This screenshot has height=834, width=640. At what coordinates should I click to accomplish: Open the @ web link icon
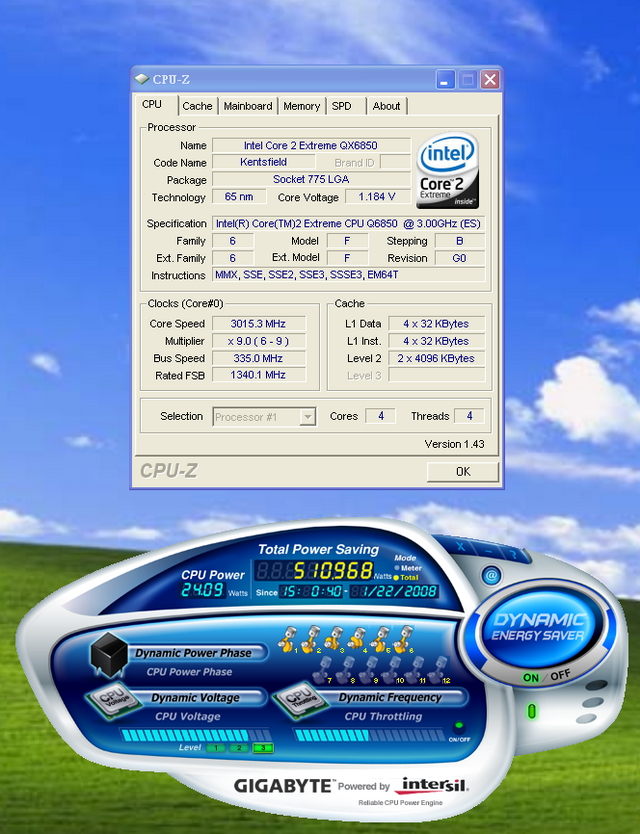click(x=492, y=575)
